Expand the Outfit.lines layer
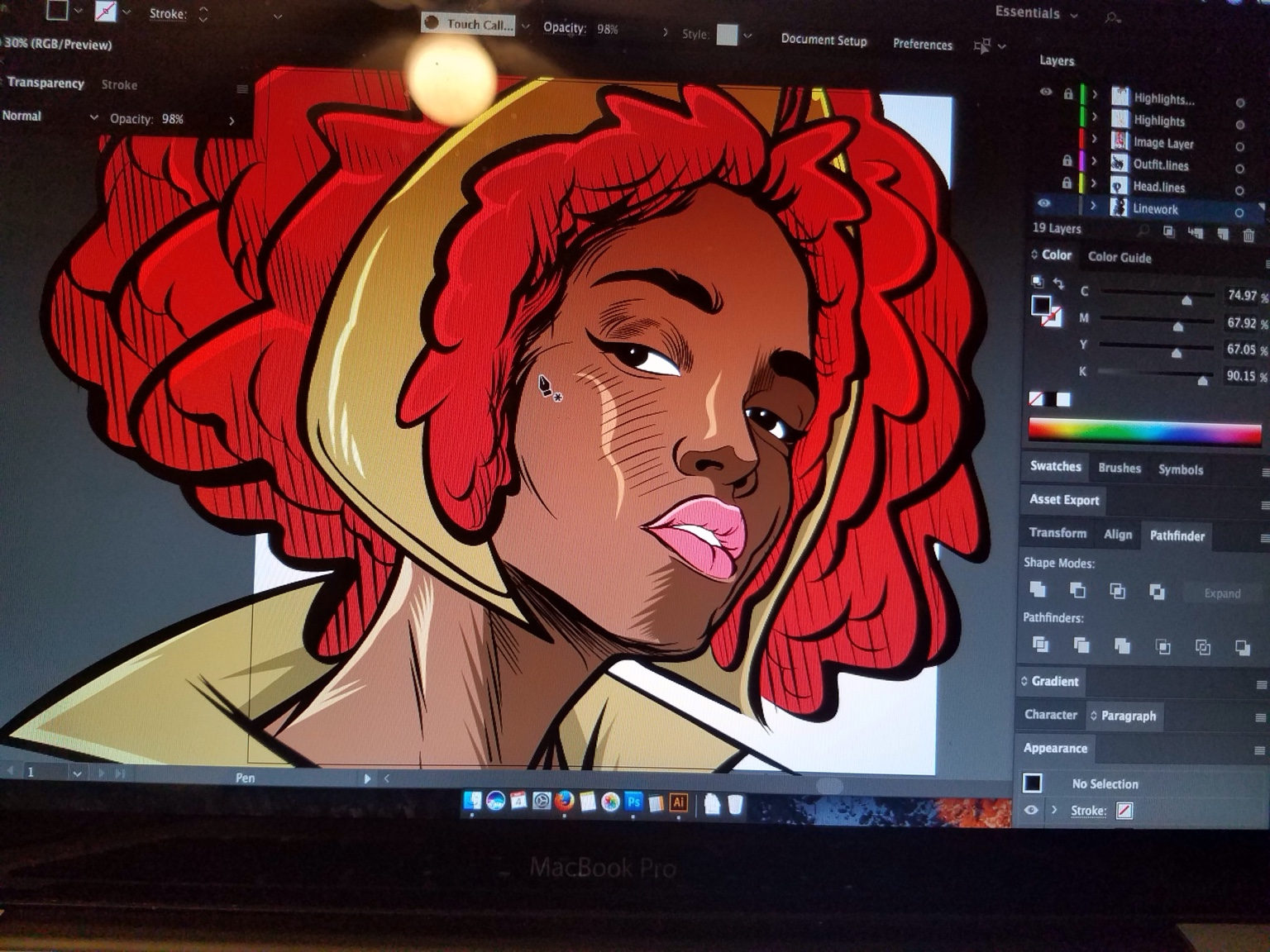 coord(1094,161)
